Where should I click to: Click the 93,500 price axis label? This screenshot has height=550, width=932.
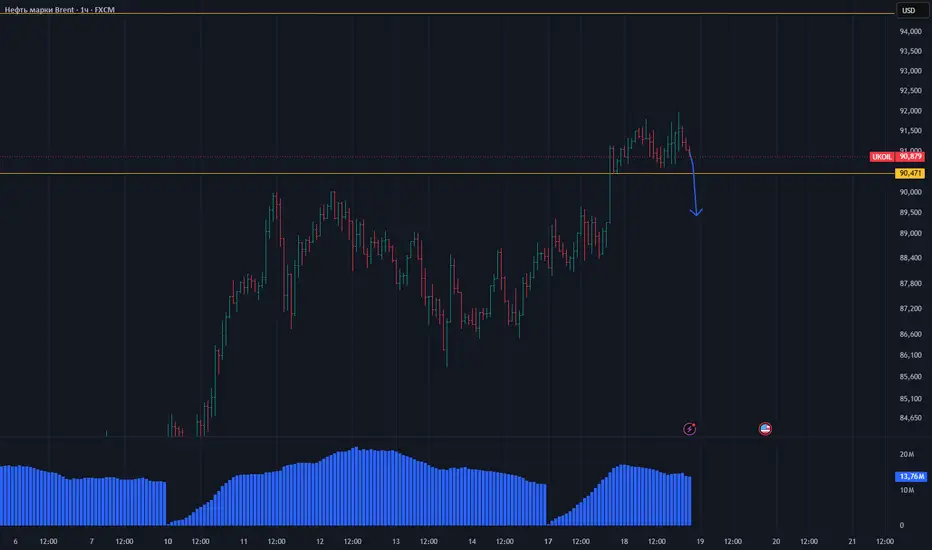(911, 51)
